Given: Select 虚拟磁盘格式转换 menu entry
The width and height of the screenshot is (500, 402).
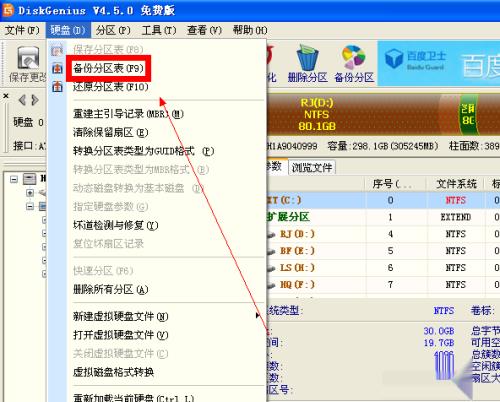Looking at the screenshot, I should (x=113, y=372).
